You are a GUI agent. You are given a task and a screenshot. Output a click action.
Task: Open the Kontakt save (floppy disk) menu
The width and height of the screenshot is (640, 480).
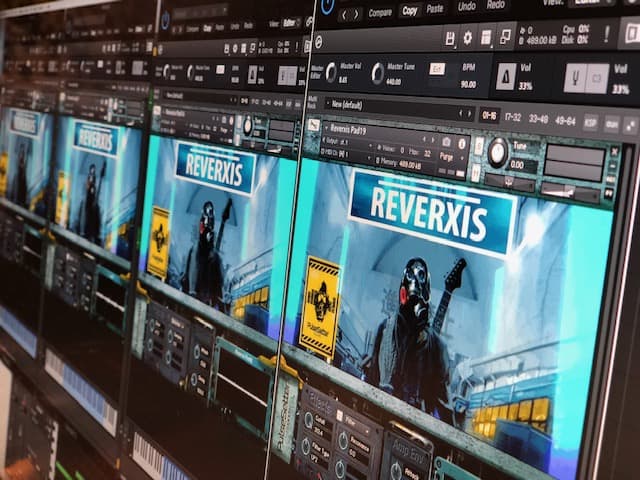[x=449, y=39]
